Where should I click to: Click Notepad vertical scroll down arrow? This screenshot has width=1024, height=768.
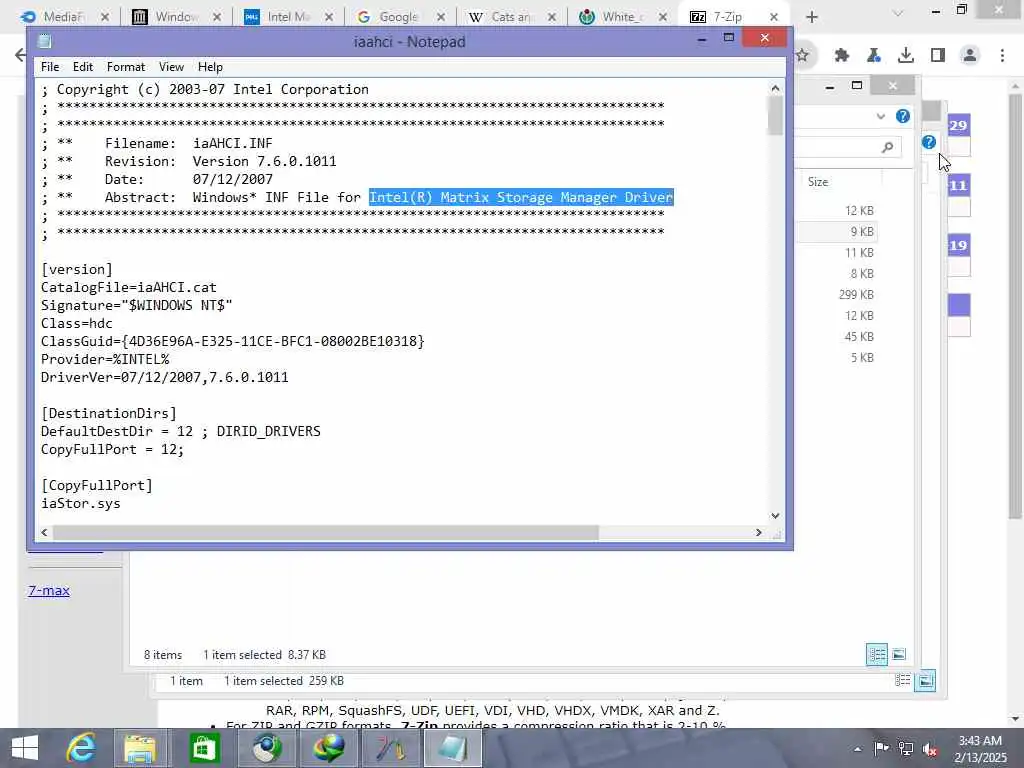775,515
